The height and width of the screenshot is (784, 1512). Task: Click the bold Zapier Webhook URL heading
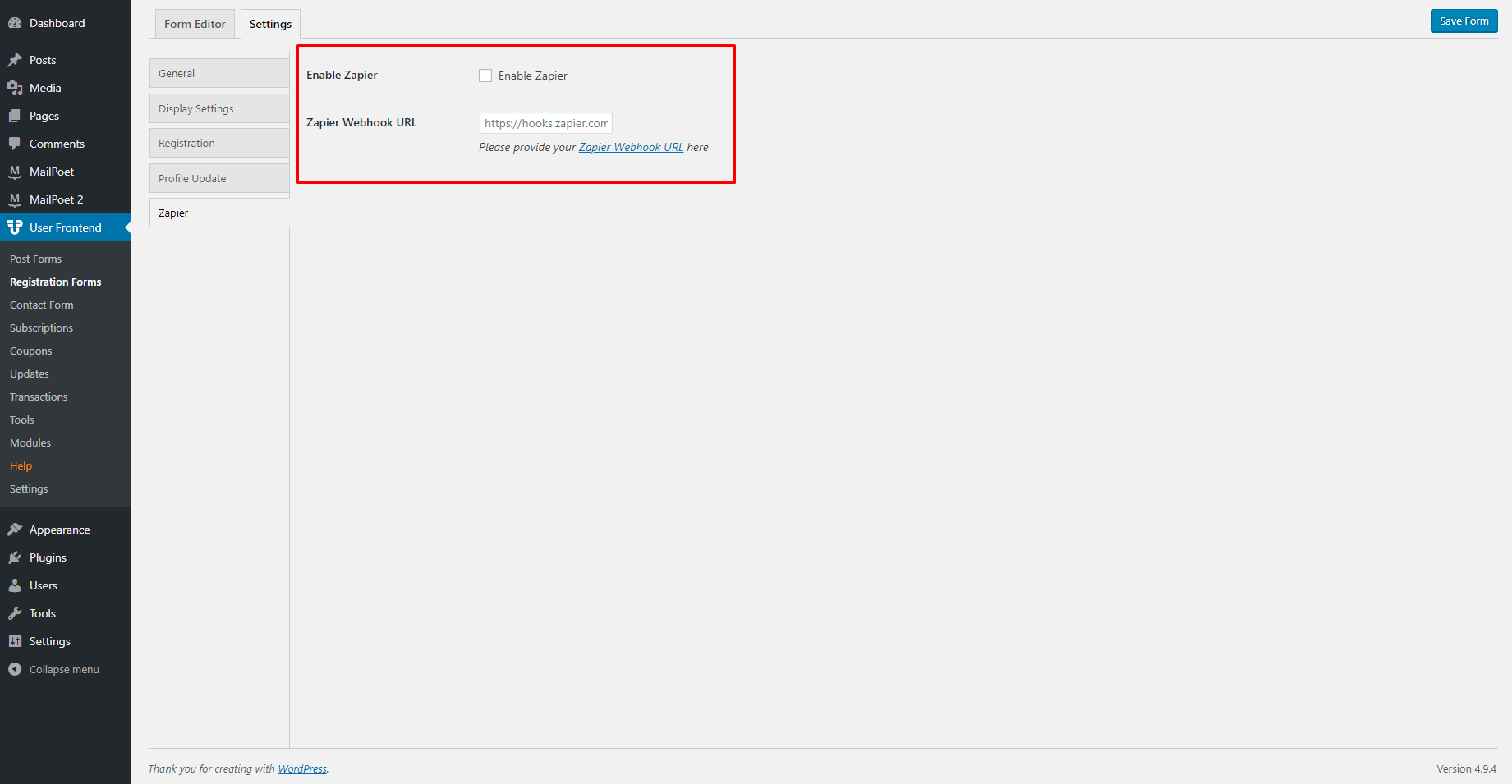coord(361,122)
